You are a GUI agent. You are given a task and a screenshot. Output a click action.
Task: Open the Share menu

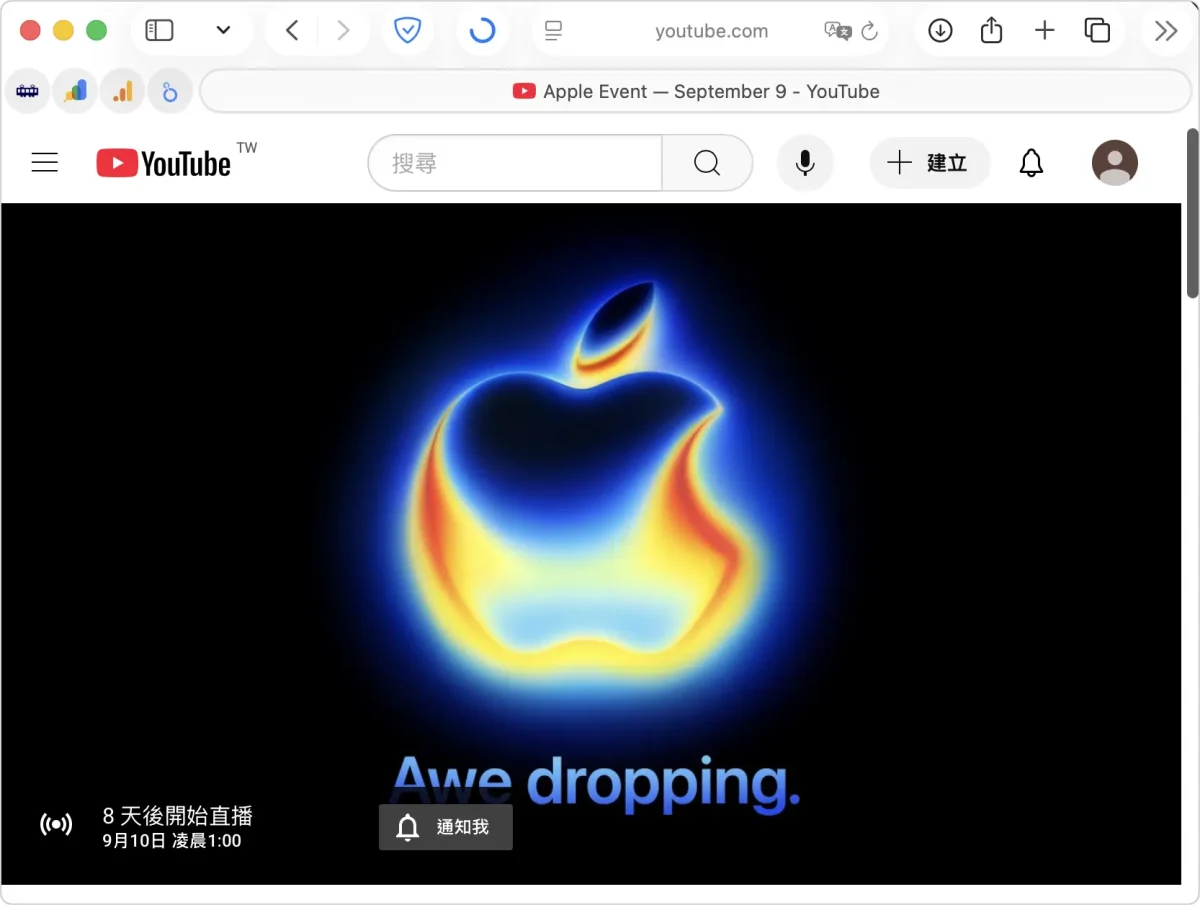[x=991, y=30]
